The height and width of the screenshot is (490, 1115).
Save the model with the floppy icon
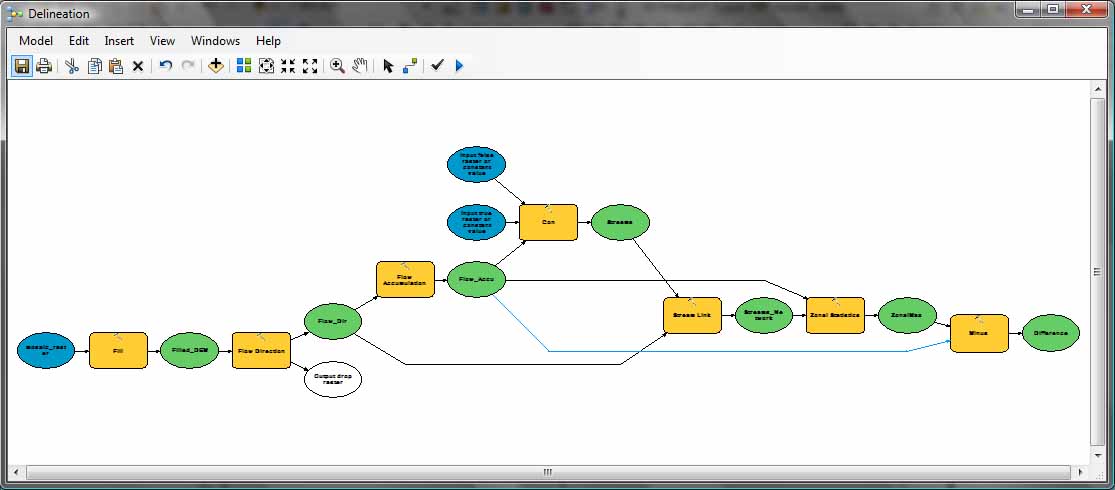coord(22,66)
